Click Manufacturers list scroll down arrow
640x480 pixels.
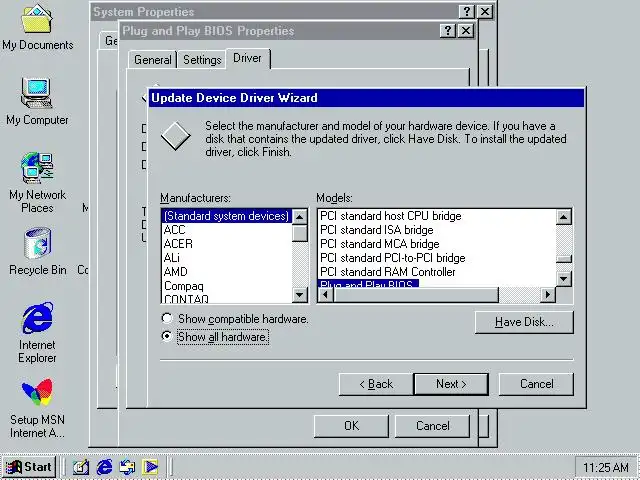point(300,295)
